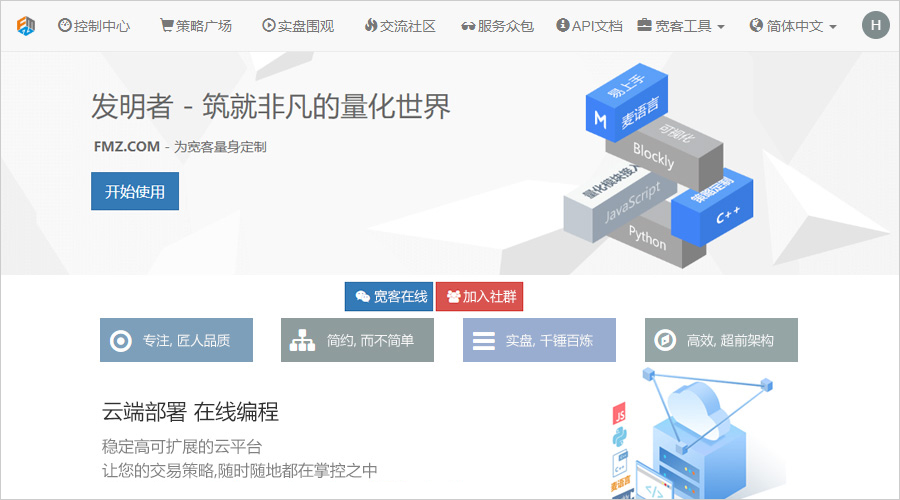
Task: Click the info icon beside API文档
Action: pyautogui.click(x=562, y=25)
